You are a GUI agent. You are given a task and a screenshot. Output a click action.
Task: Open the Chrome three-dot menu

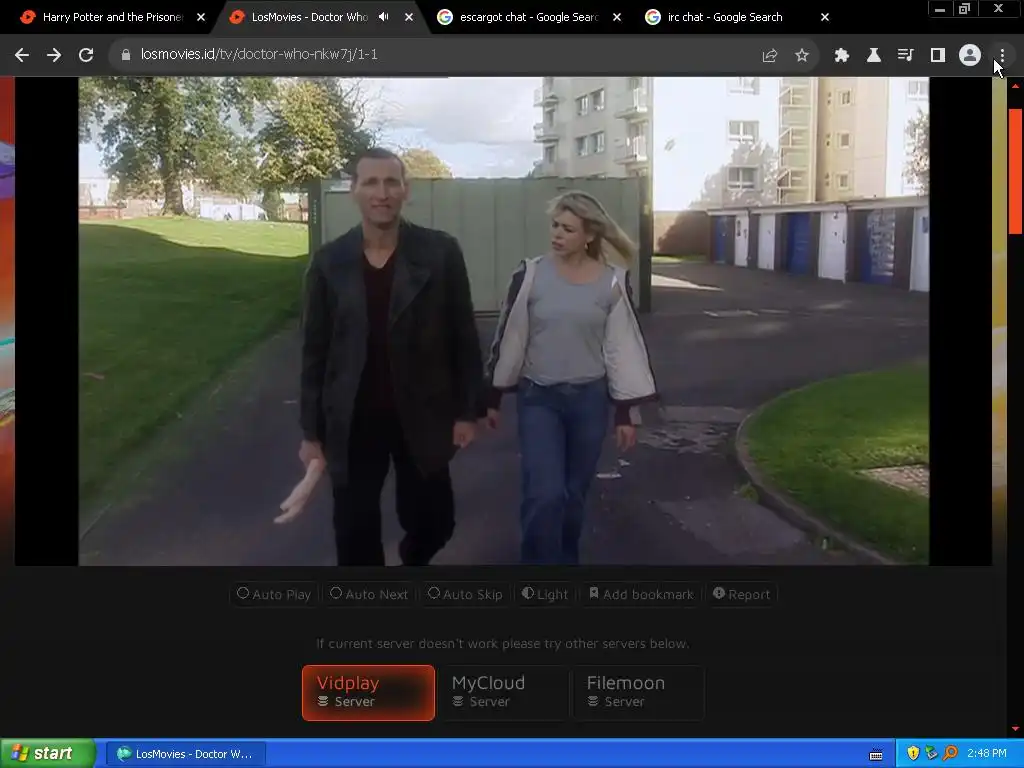[x=1002, y=56]
